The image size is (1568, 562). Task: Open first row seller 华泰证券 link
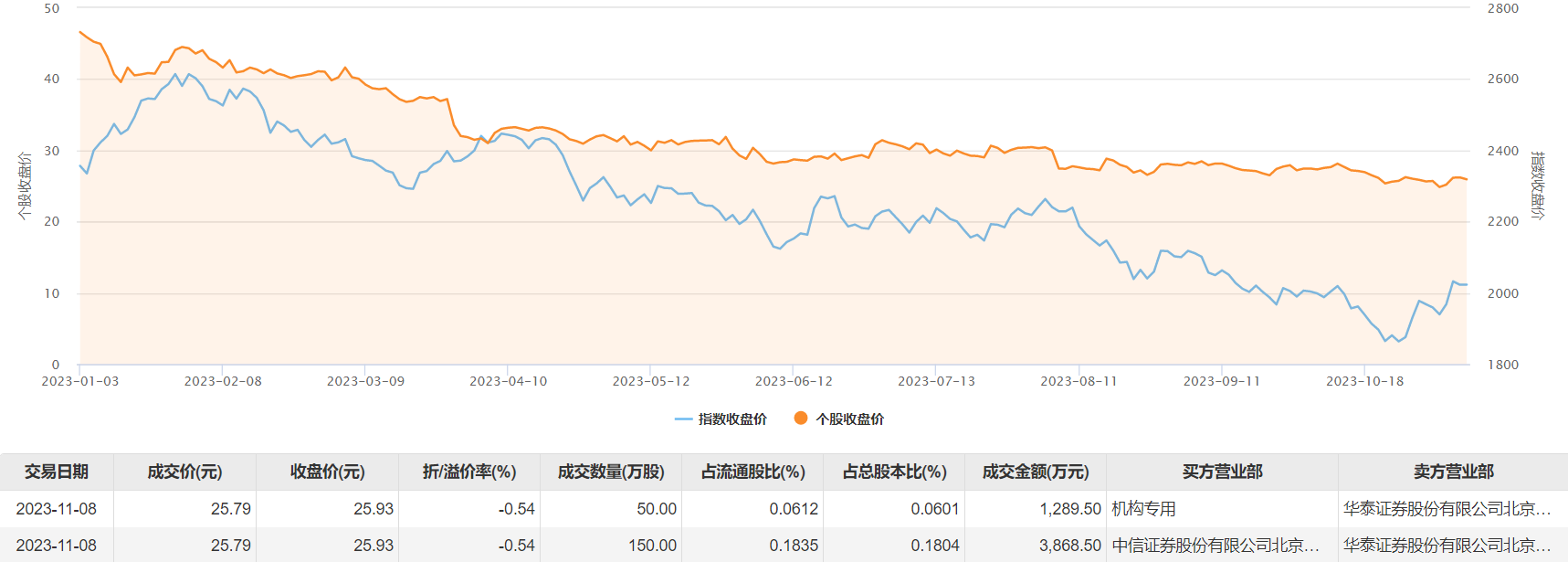point(1447,509)
